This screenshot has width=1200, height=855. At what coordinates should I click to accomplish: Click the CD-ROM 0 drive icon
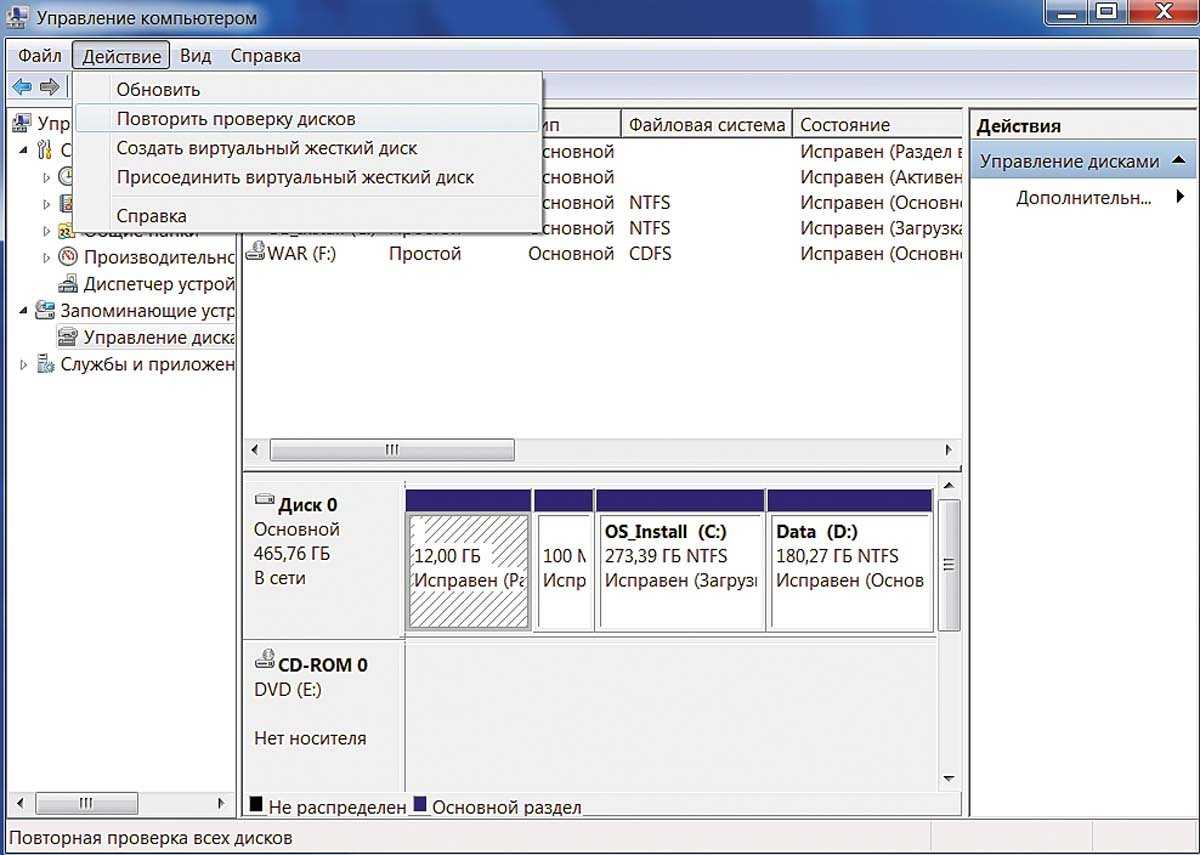click(x=265, y=661)
